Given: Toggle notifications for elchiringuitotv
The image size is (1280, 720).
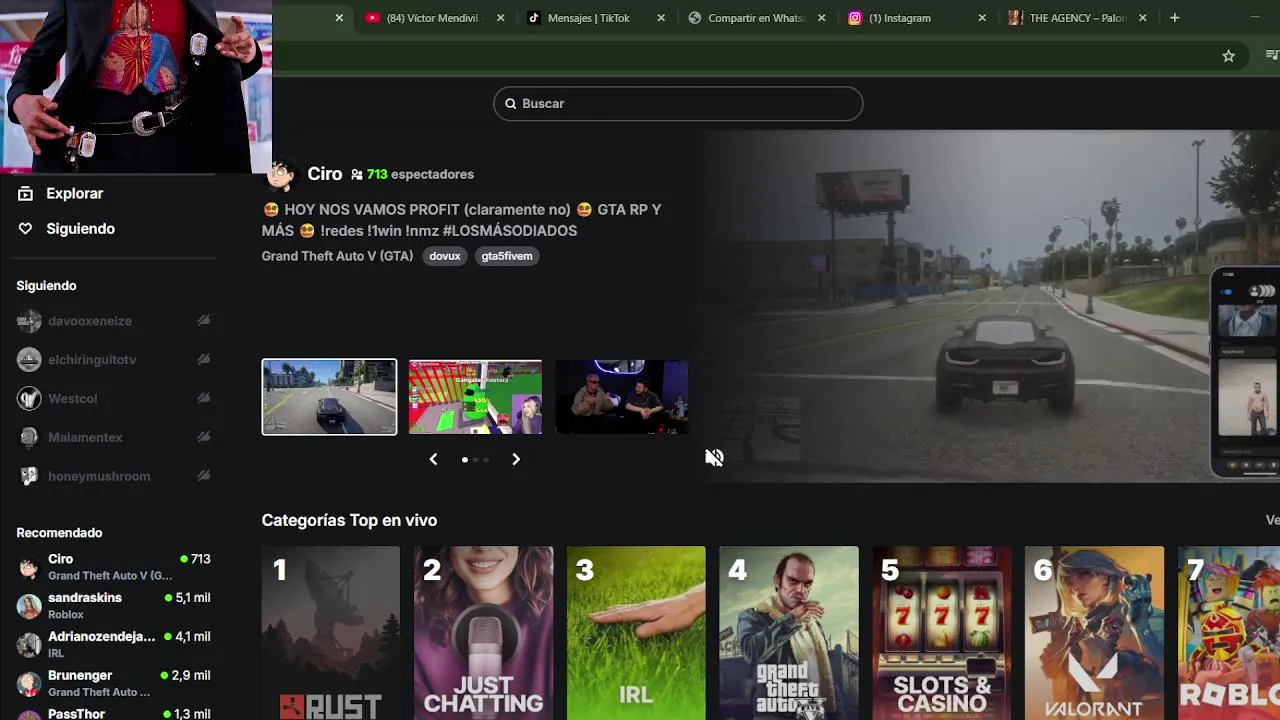Looking at the screenshot, I should click(203, 359).
